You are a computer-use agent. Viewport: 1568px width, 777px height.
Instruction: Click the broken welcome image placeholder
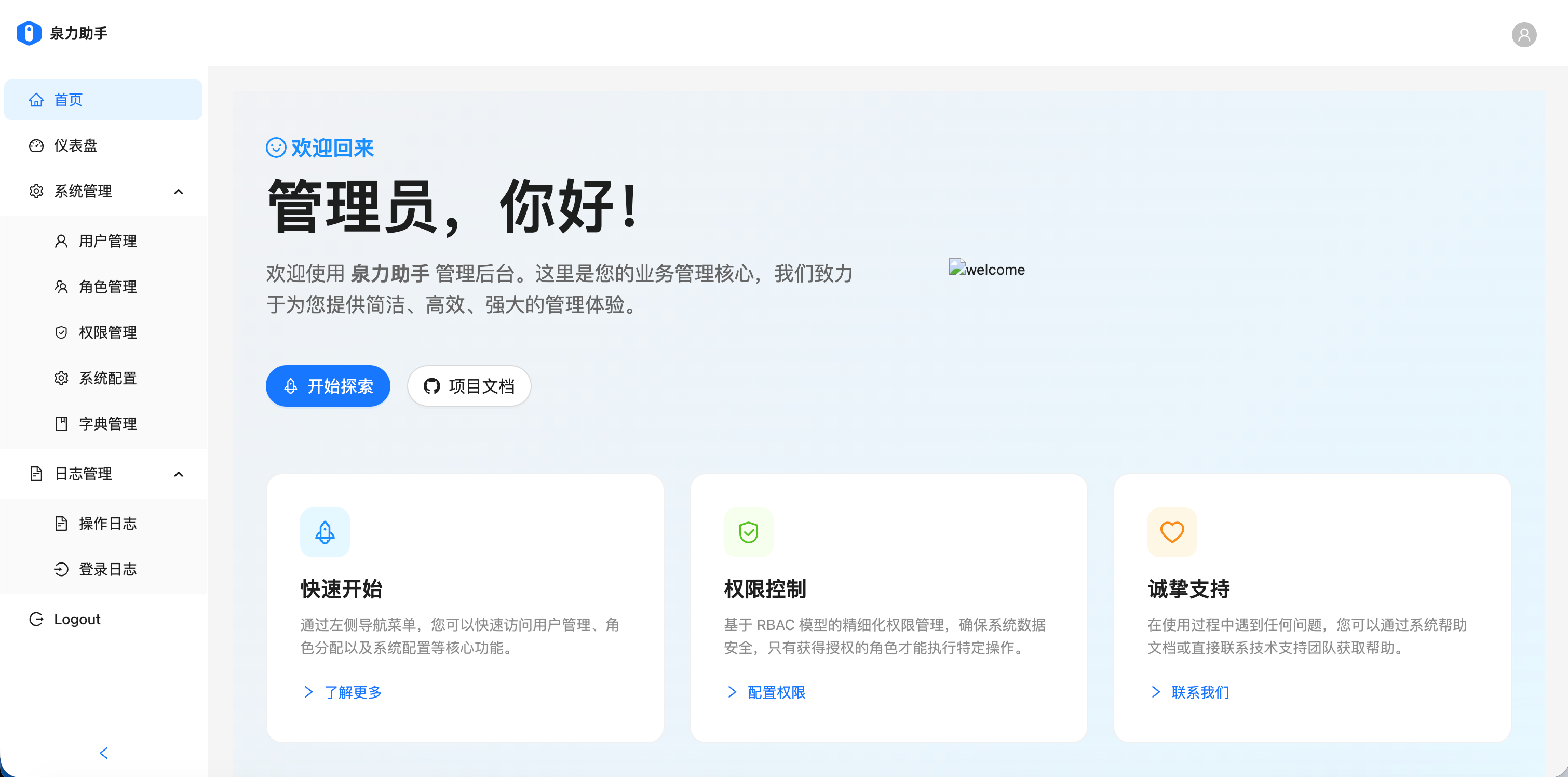986,269
